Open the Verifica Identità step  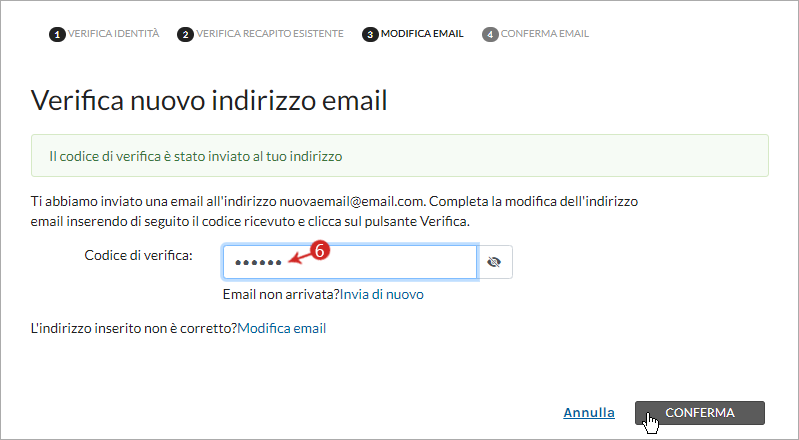(x=114, y=34)
